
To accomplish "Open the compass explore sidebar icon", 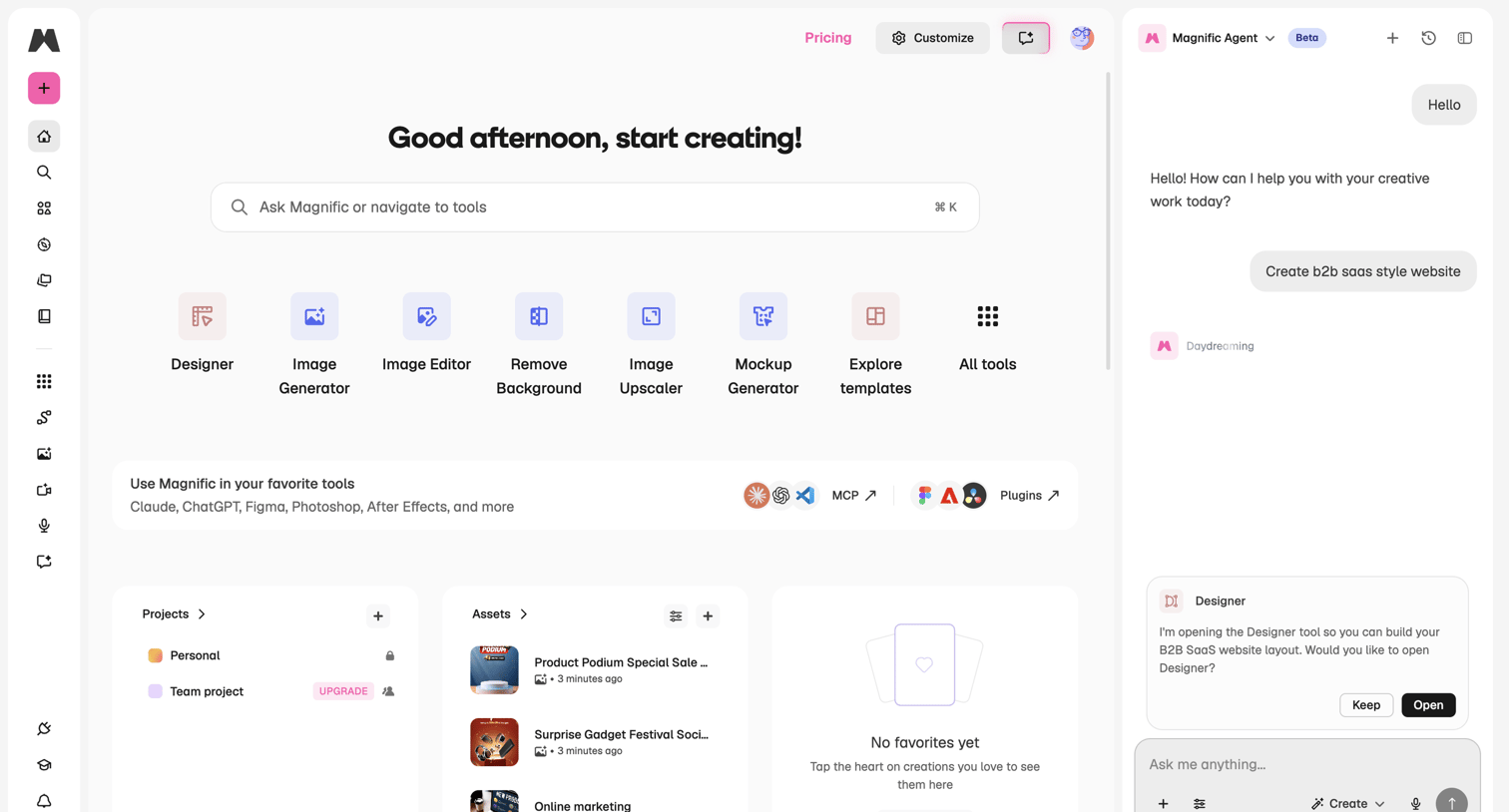I will click(44, 244).
